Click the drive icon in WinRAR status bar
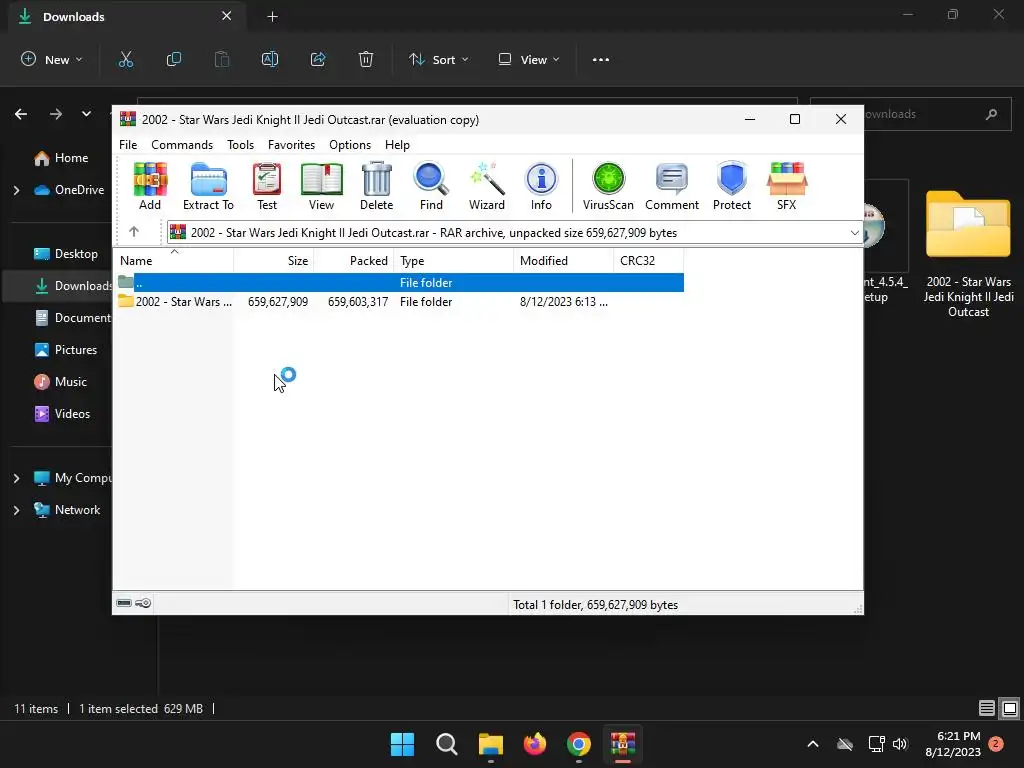Viewport: 1024px width, 768px height. 124,603
